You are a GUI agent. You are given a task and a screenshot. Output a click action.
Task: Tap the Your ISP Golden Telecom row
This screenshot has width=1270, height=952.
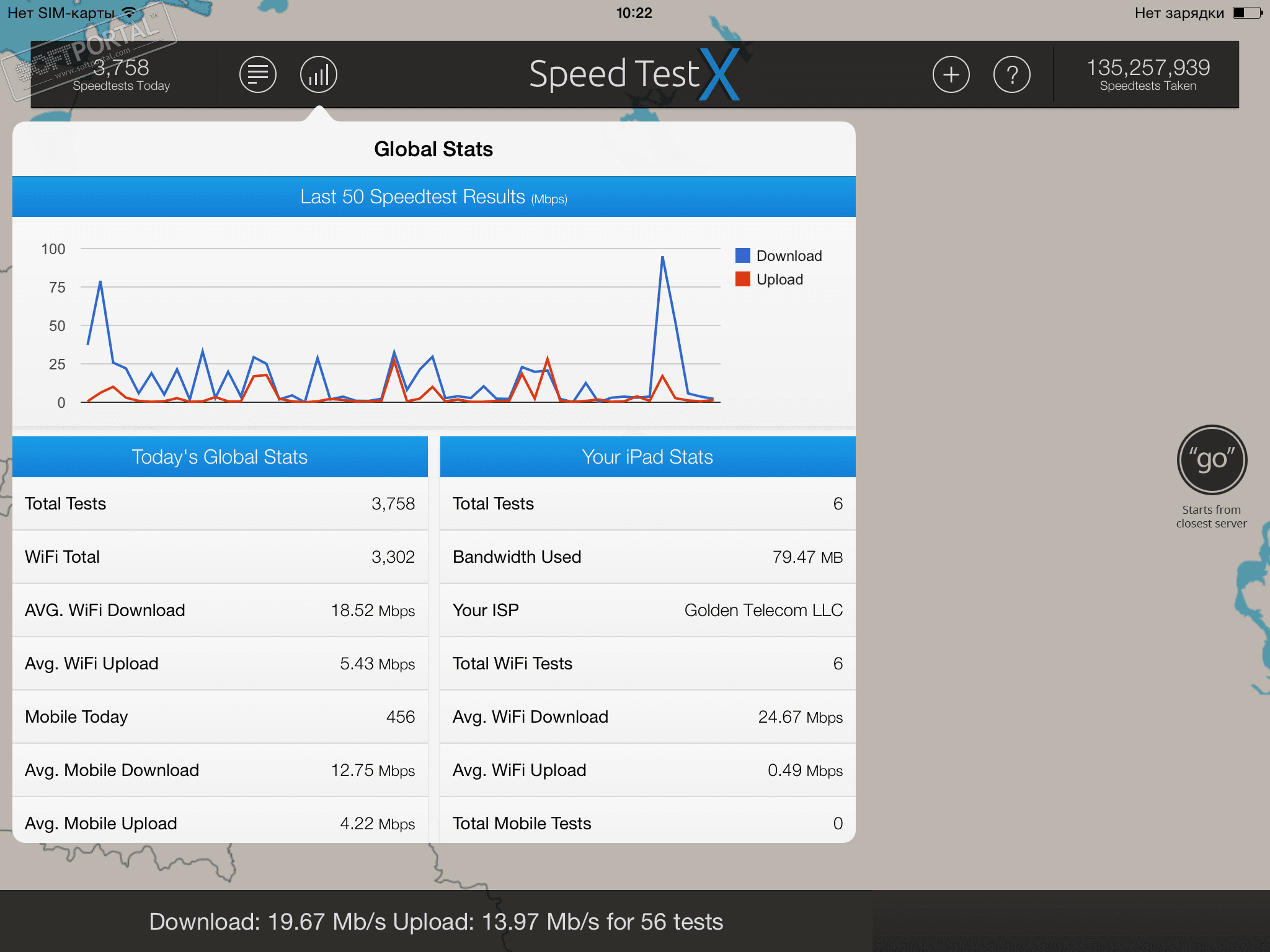(x=647, y=610)
